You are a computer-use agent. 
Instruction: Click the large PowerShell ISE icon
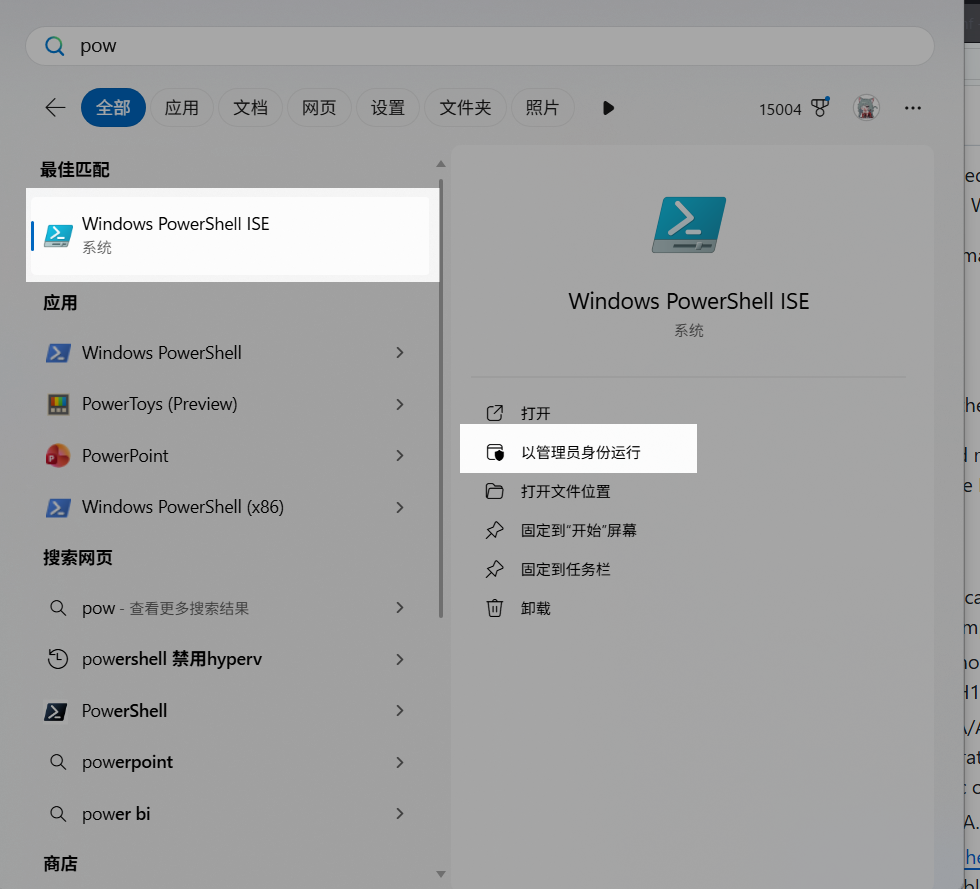point(688,225)
